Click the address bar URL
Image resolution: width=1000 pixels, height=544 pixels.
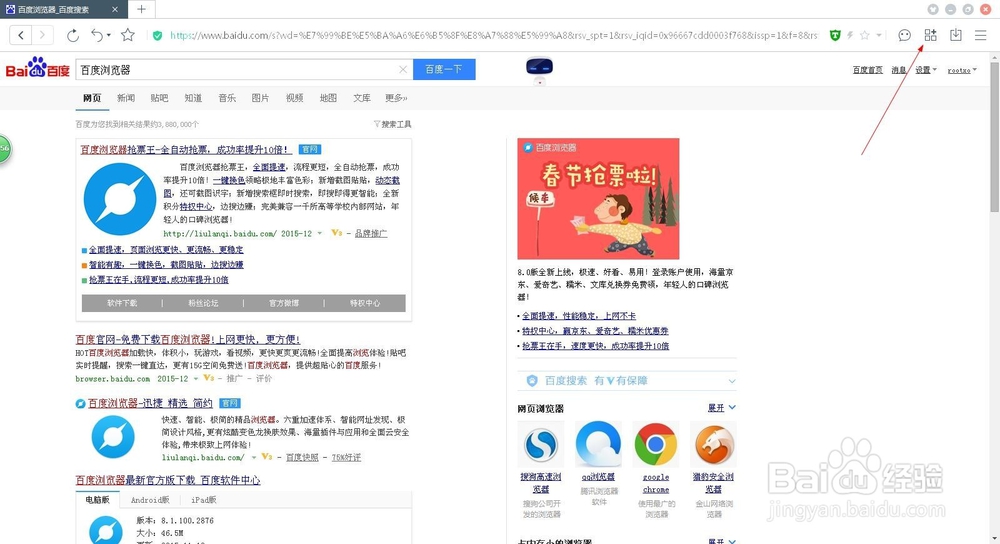pyautogui.click(x=493, y=36)
